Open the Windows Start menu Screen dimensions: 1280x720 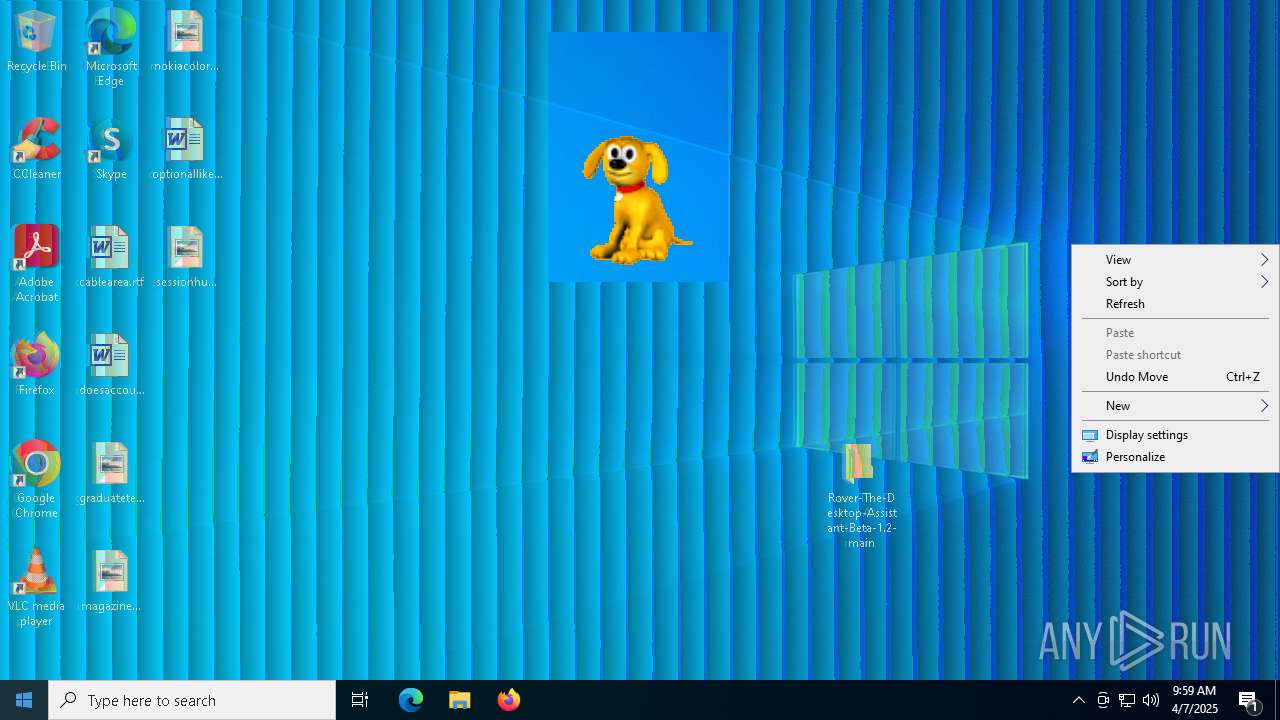coord(24,700)
